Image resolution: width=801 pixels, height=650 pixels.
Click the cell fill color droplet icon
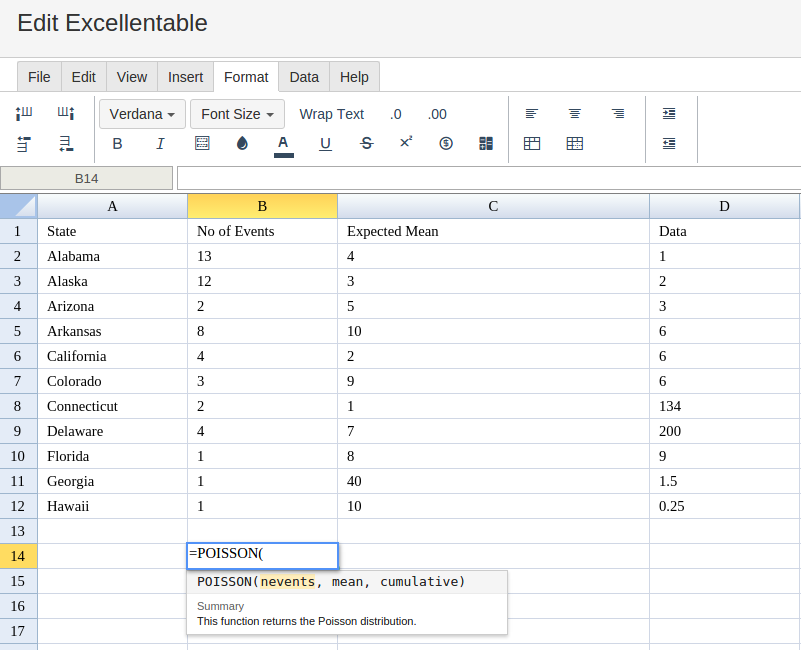(242, 144)
